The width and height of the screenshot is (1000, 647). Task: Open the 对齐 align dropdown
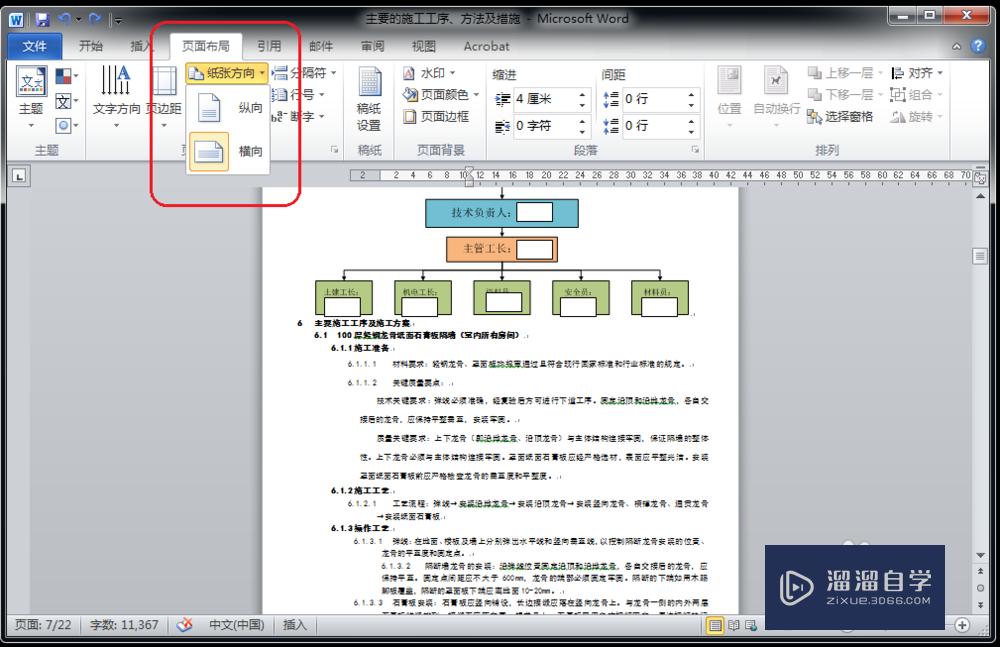click(917, 73)
